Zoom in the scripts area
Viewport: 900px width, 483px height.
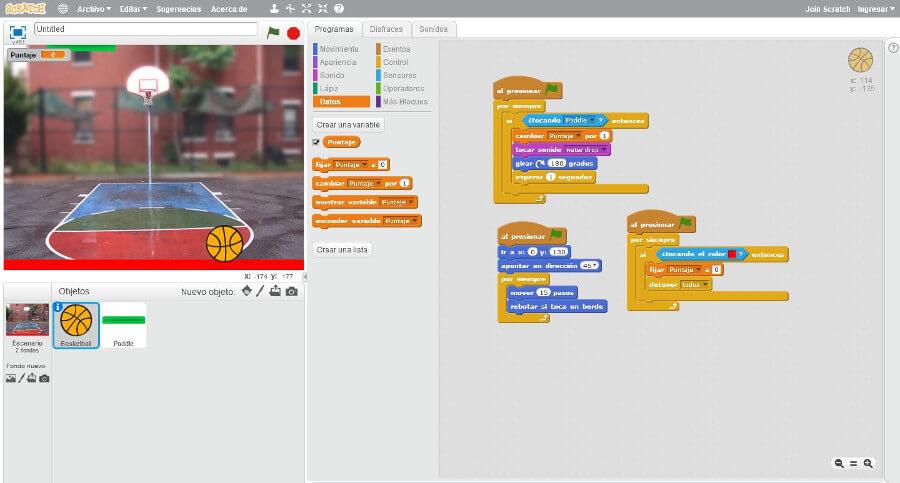point(868,463)
